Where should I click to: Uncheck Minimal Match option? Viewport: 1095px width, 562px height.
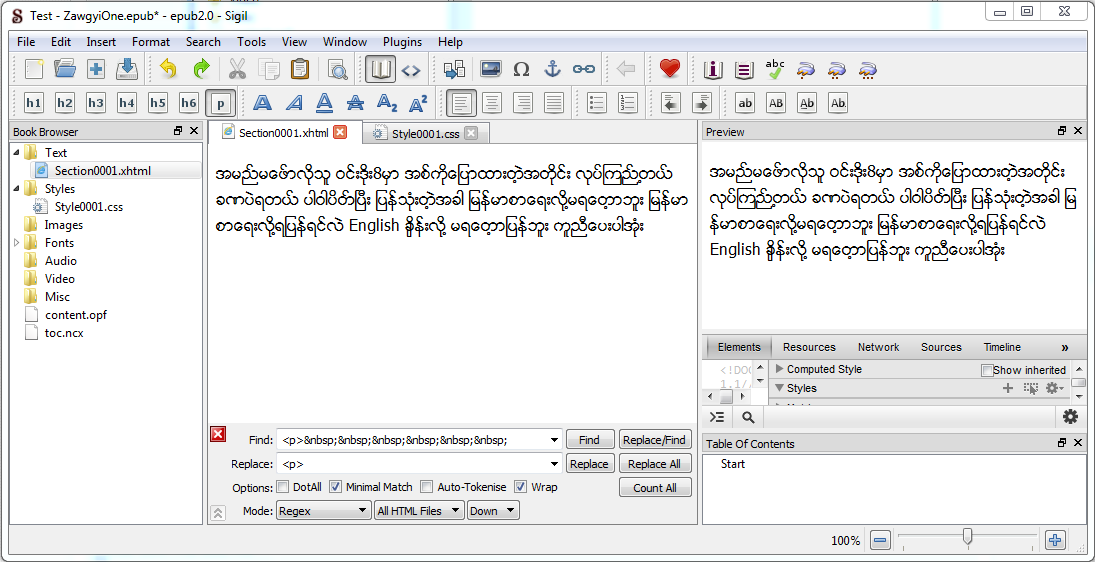click(335, 487)
